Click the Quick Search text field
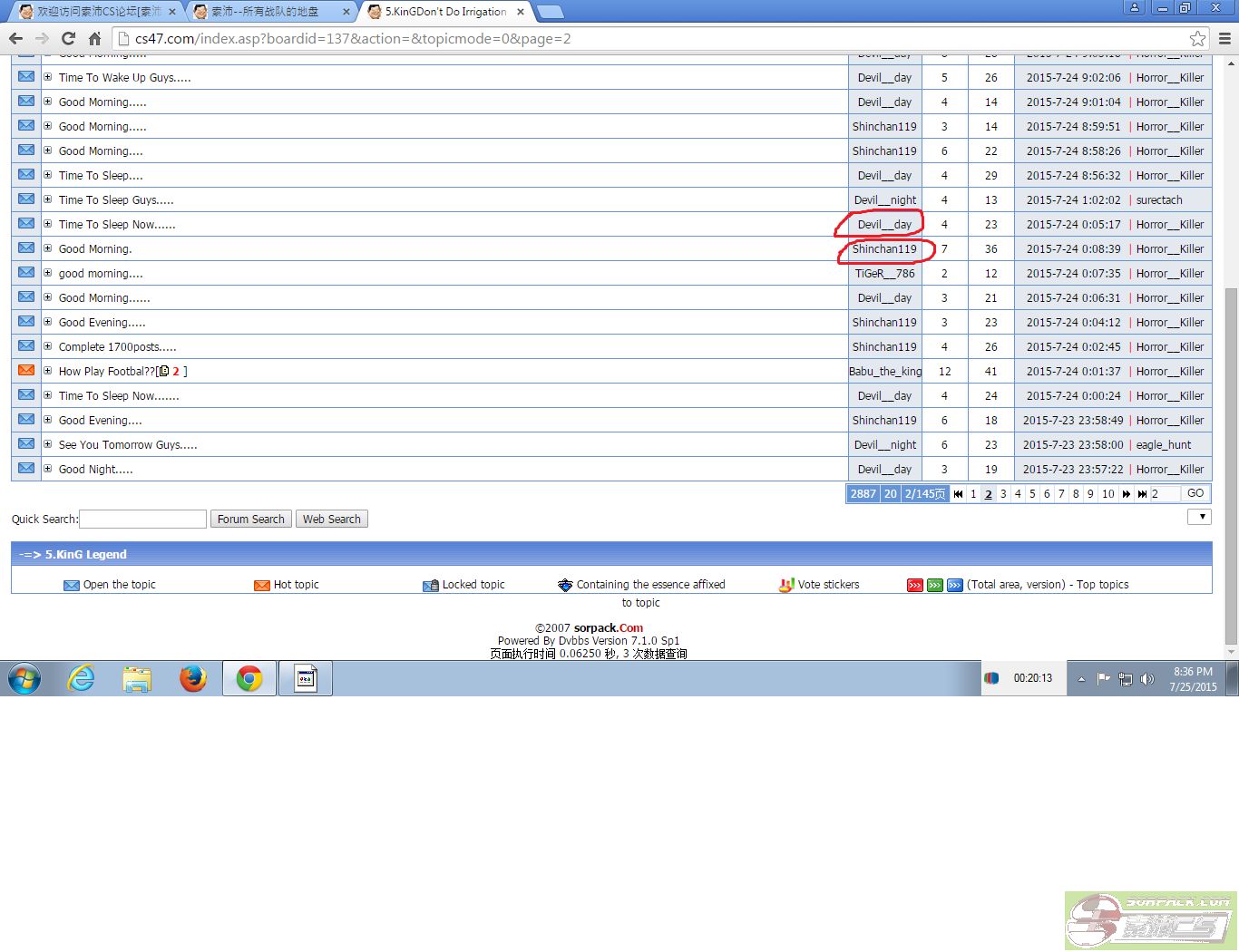1239x952 pixels. coord(143,520)
